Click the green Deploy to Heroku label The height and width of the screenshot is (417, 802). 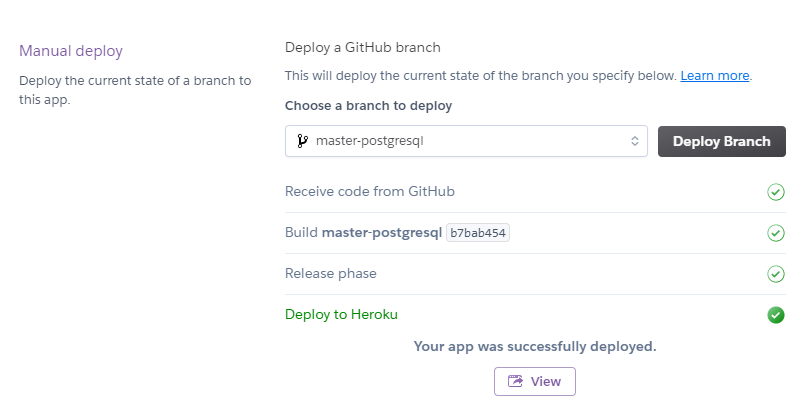341,314
